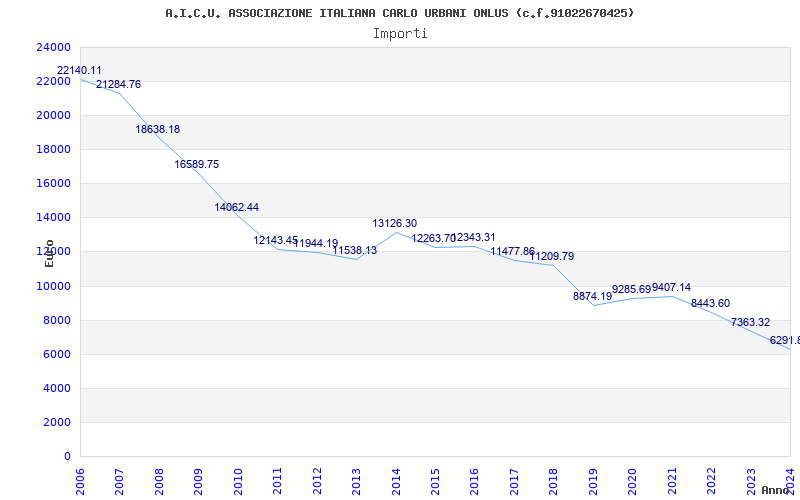The image size is (800, 500).
Task: Click the data label 8874.19
Action: point(592,296)
